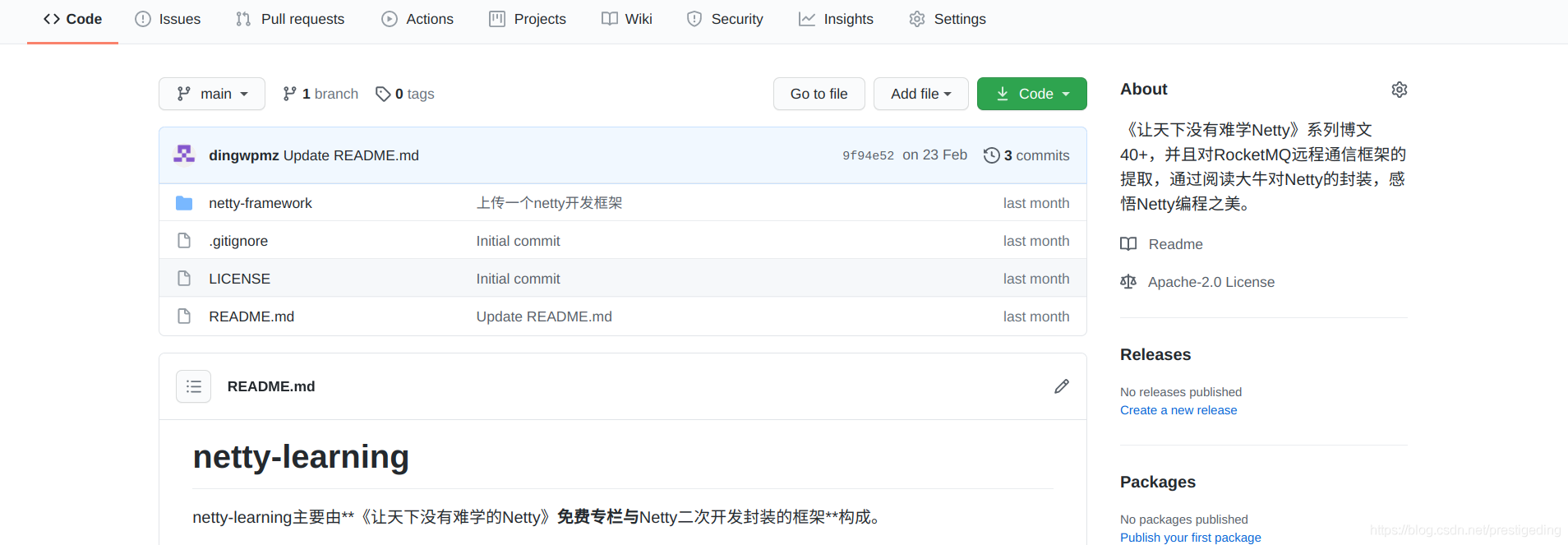1568x545 pixels.
Task: Open the Apache-2.0 License link
Action: point(1211,282)
